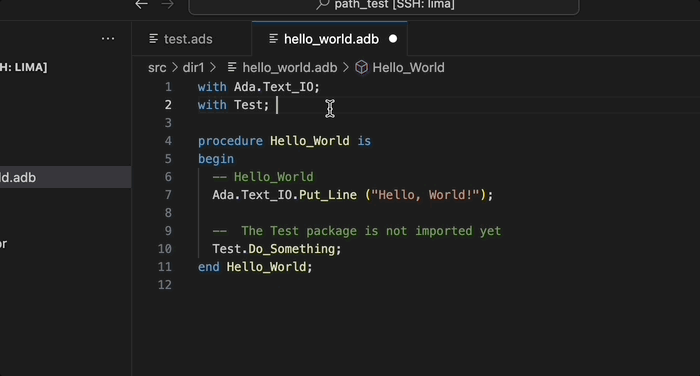
Task: Open the explorer more actions ellipsis
Action: coord(108,39)
